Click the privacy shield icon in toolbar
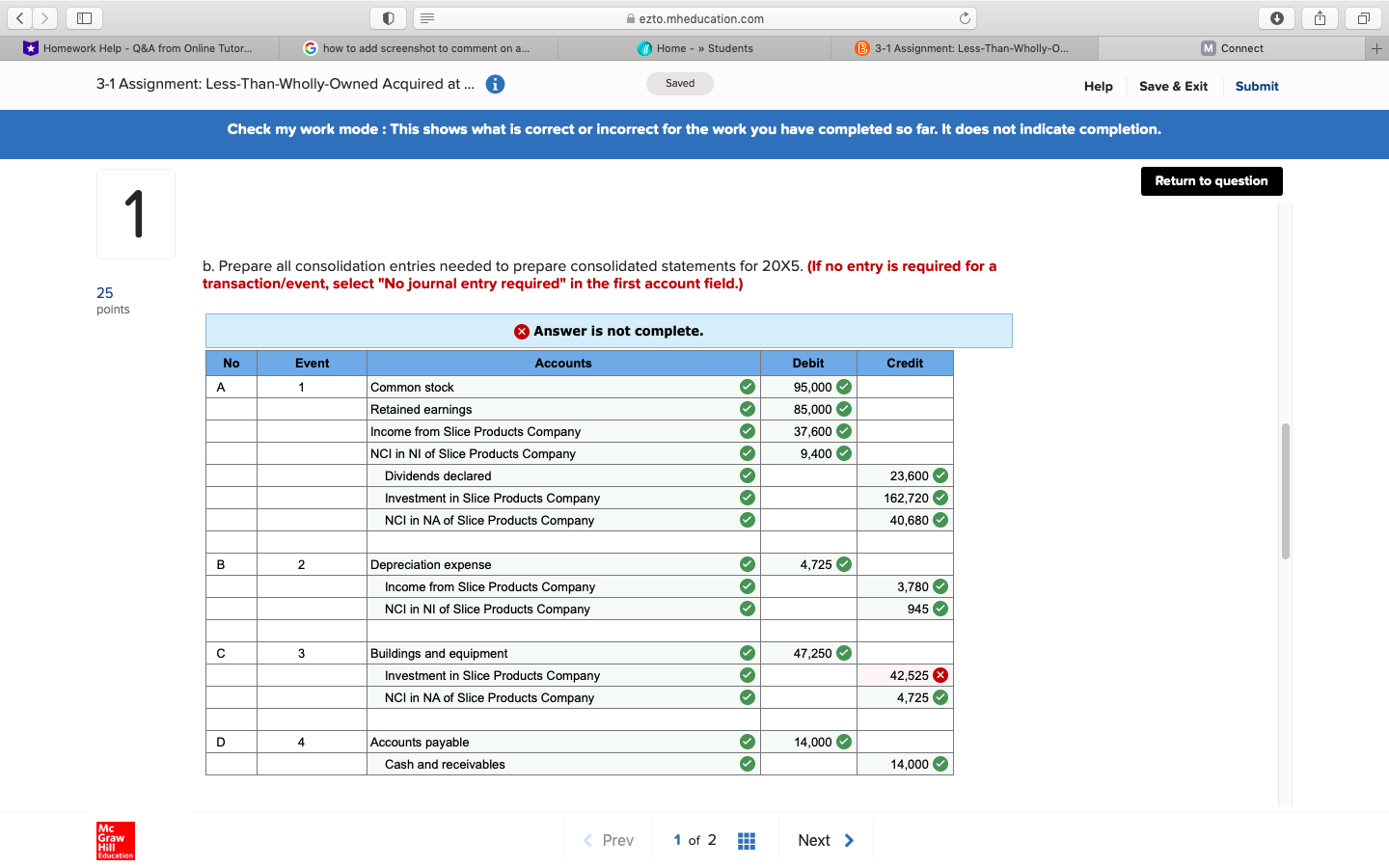1389x868 pixels. [388, 18]
